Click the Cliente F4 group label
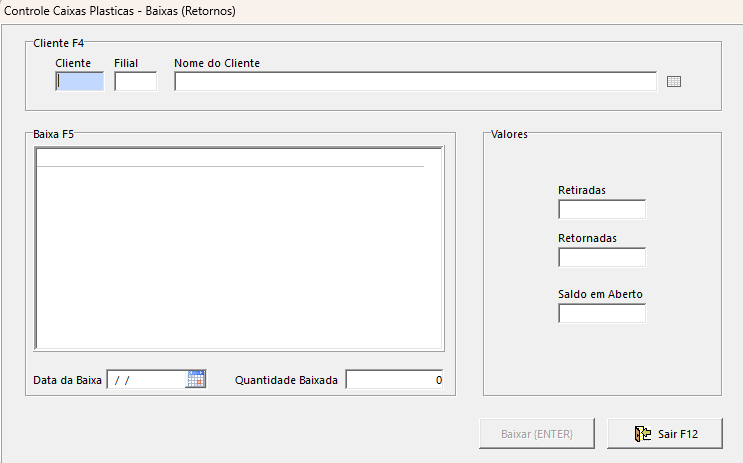Image resolution: width=743 pixels, height=463 pixels. [x=58, y=43]
